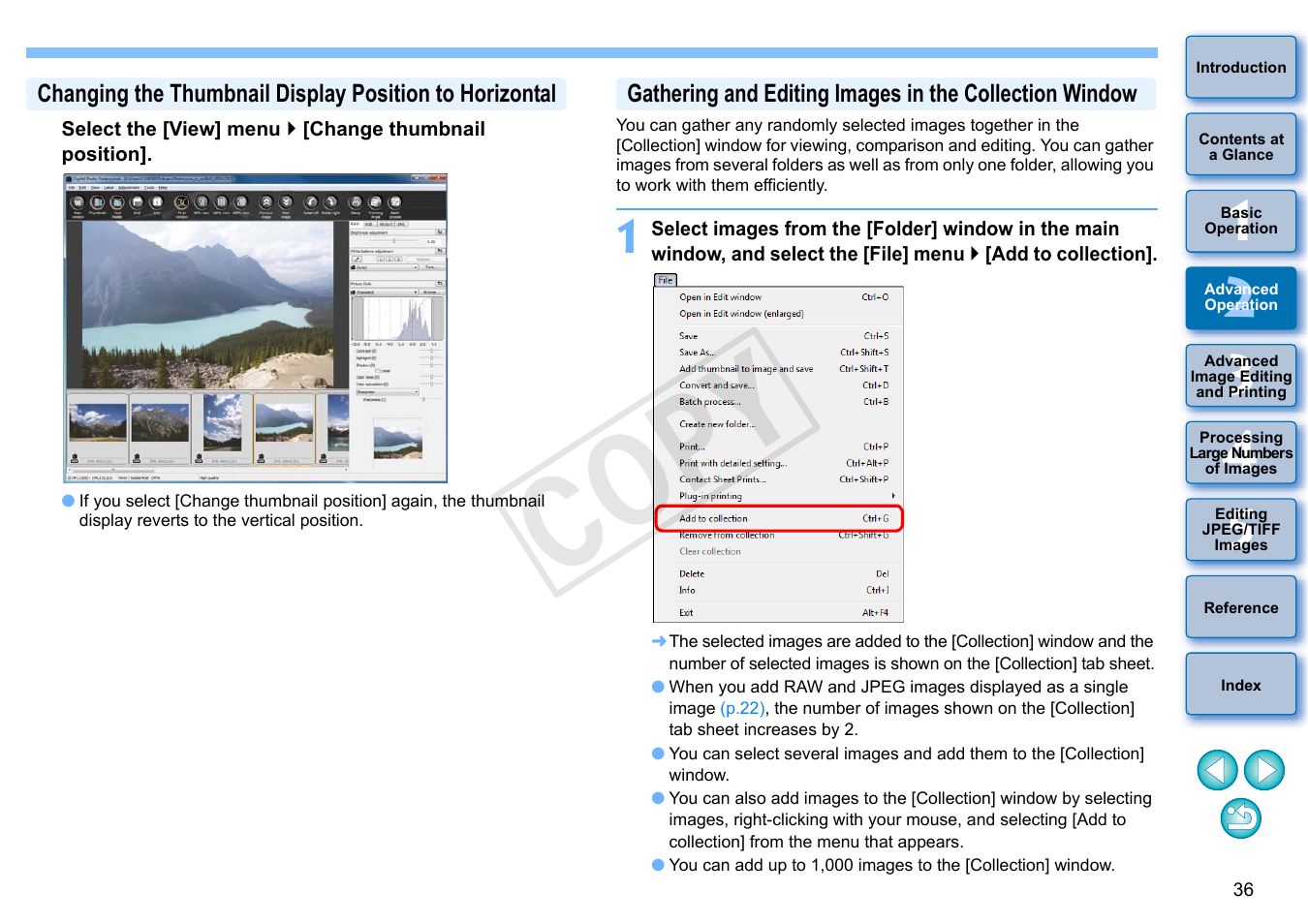Click the Grid toolbar icon
Image resolution: width=1308 pixels, height=924 pixels.
[137, 202]
